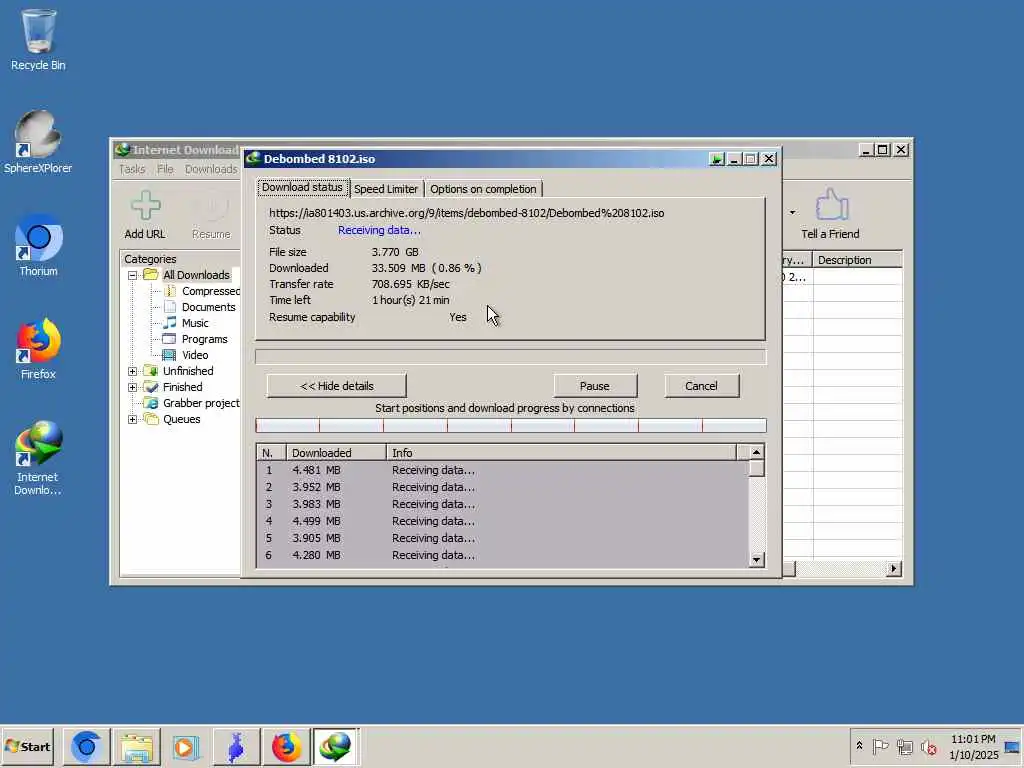Open the Recycle Bin desktop icon

(x=38, y=39)
